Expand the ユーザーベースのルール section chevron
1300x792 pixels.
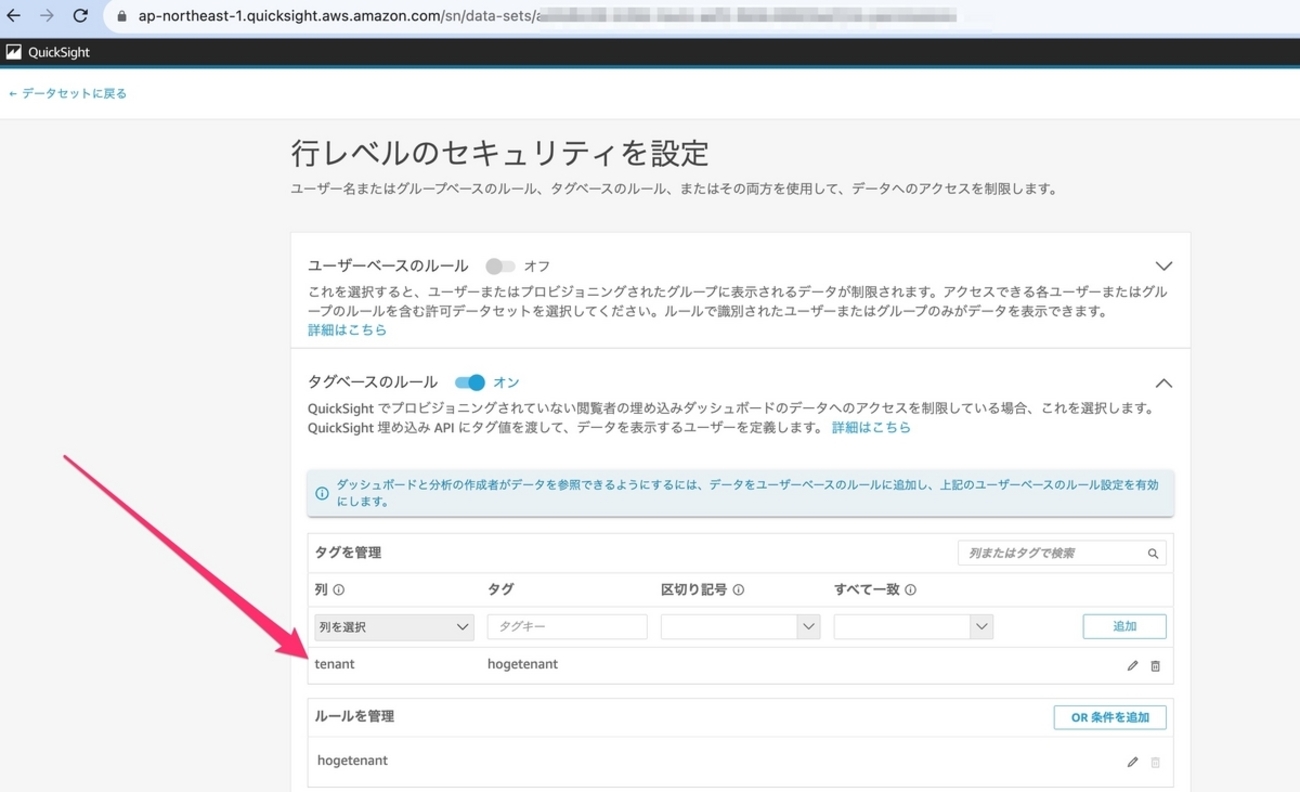point(1163,266)
